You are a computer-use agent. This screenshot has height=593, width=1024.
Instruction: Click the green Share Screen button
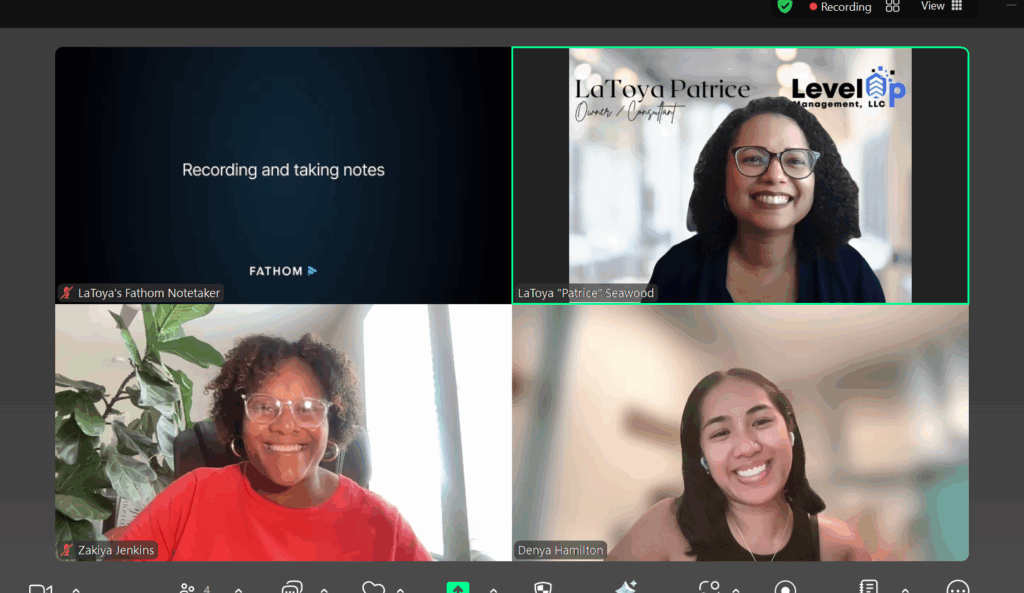point(457,588)
